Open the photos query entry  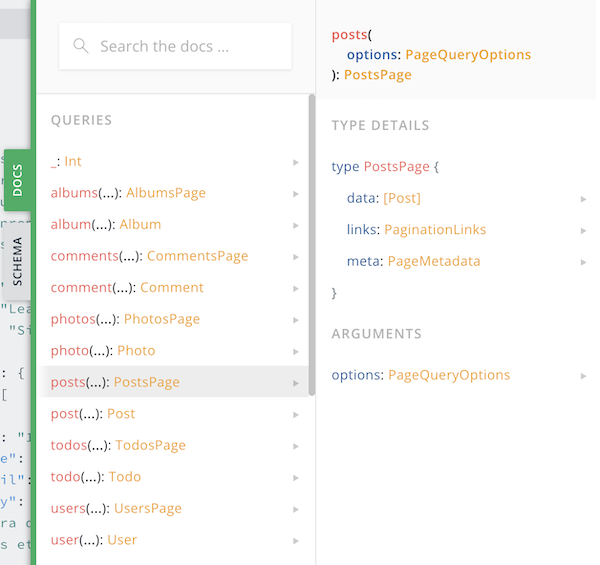click(125, 319)
